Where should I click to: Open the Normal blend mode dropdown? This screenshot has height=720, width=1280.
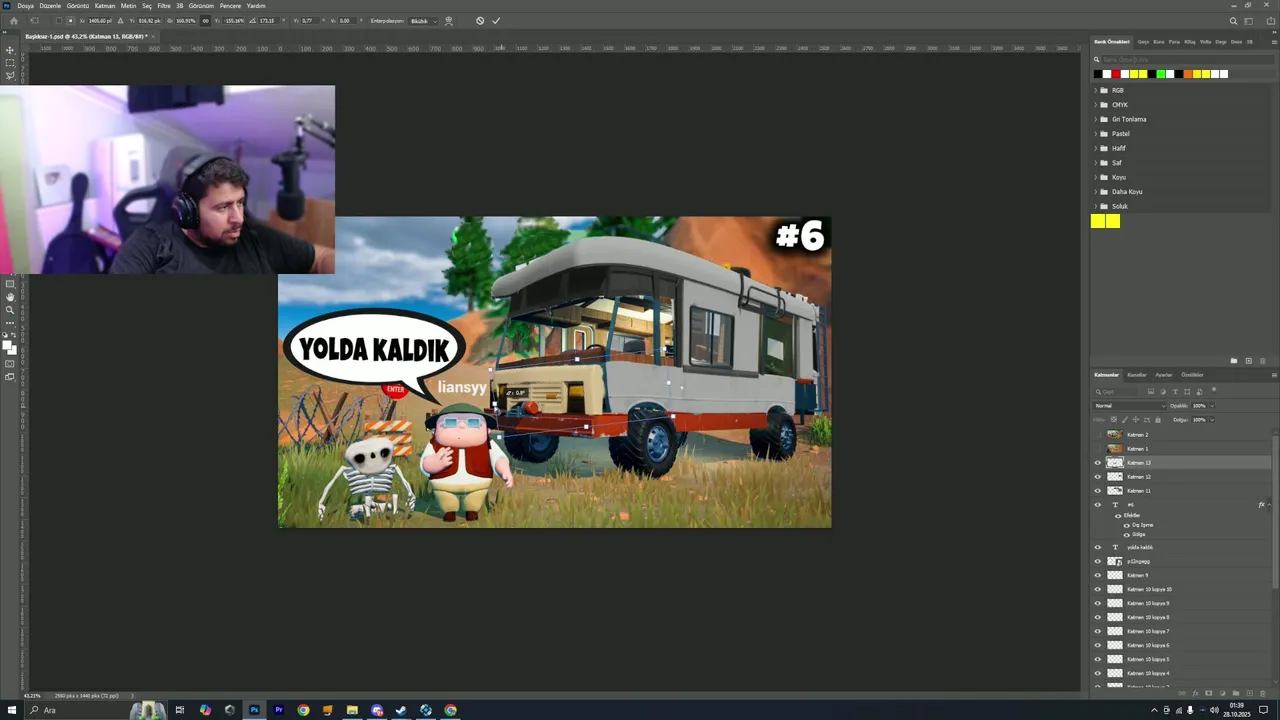click(x=1128, y=405)
